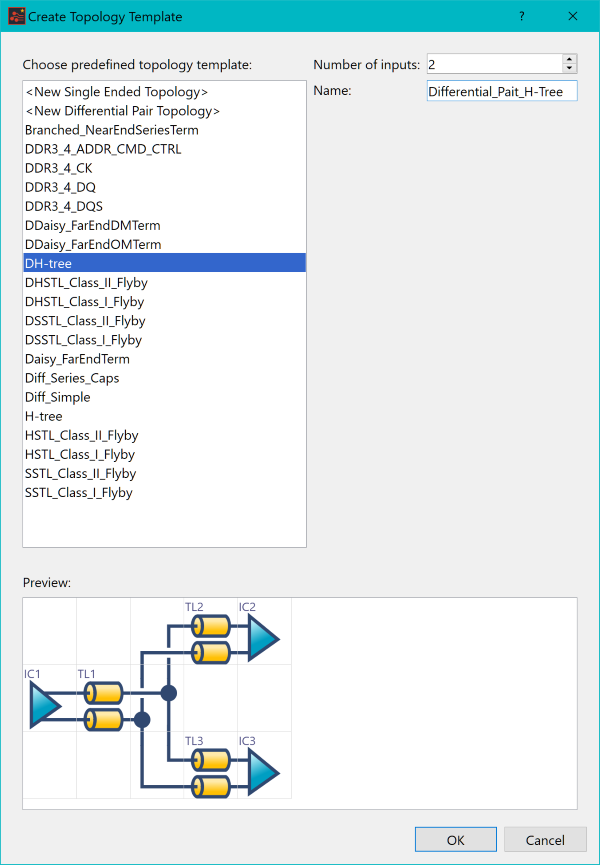The width and height of the screenshot is (600, 865).
Task: Decrease number of inputs with down arrow
Action: click(x=569, y=68)
